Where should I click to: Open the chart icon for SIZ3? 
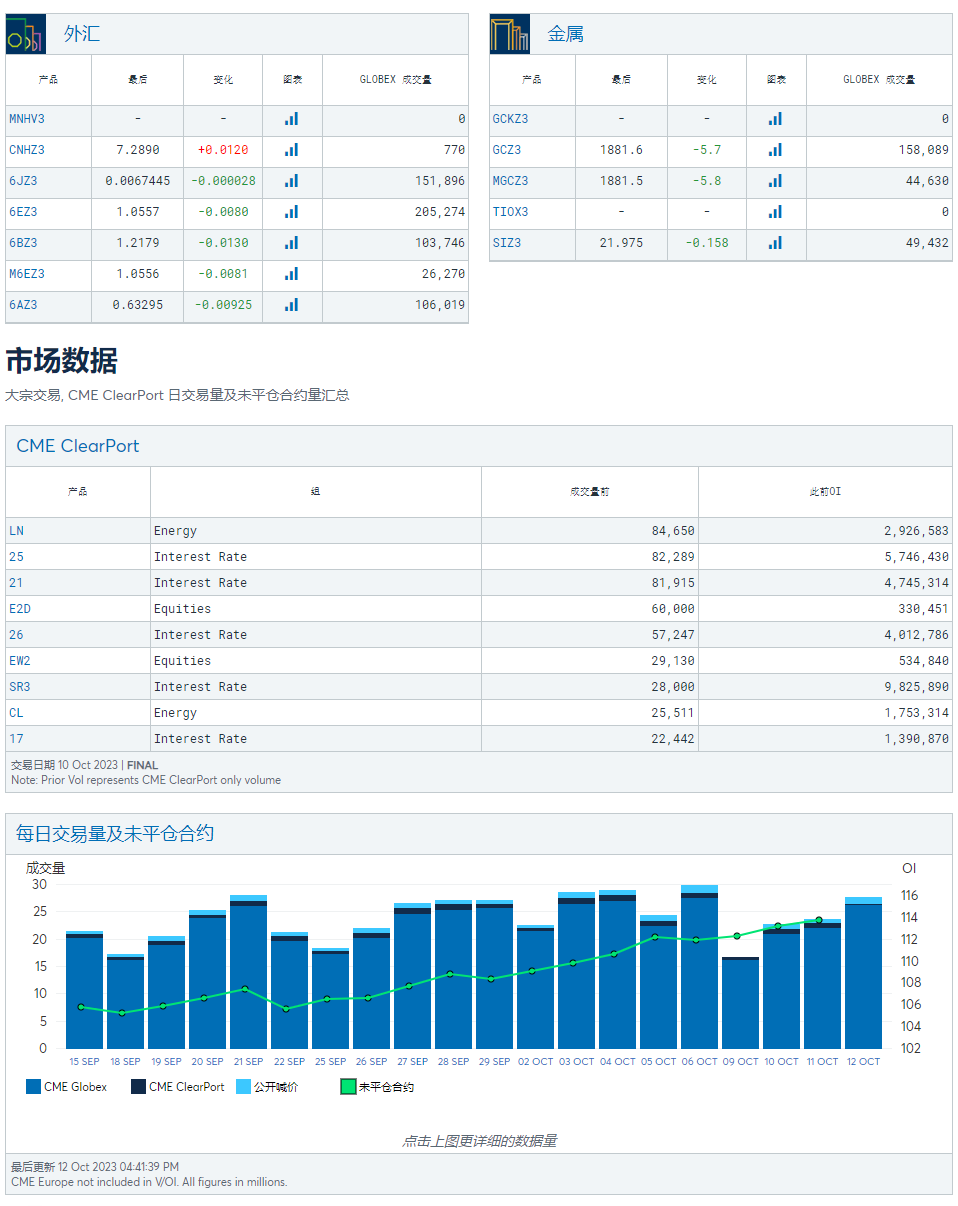(775, 243)
